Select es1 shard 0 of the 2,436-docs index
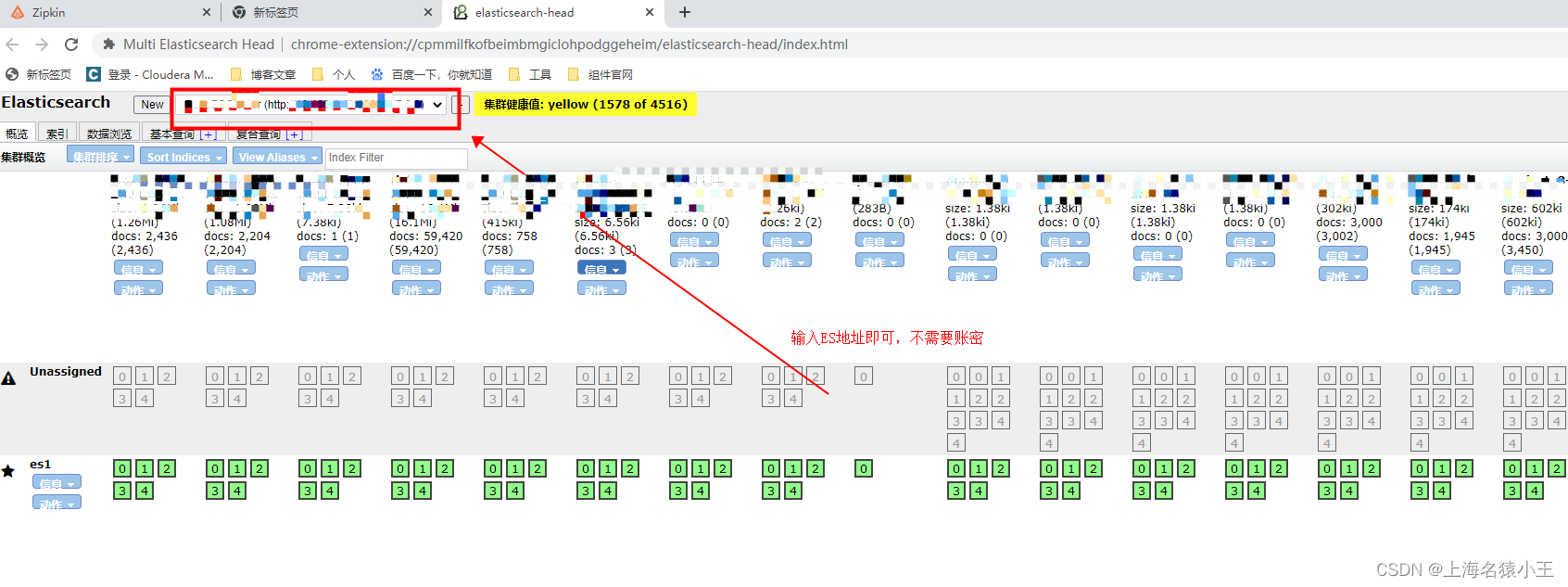 (122, 468)
